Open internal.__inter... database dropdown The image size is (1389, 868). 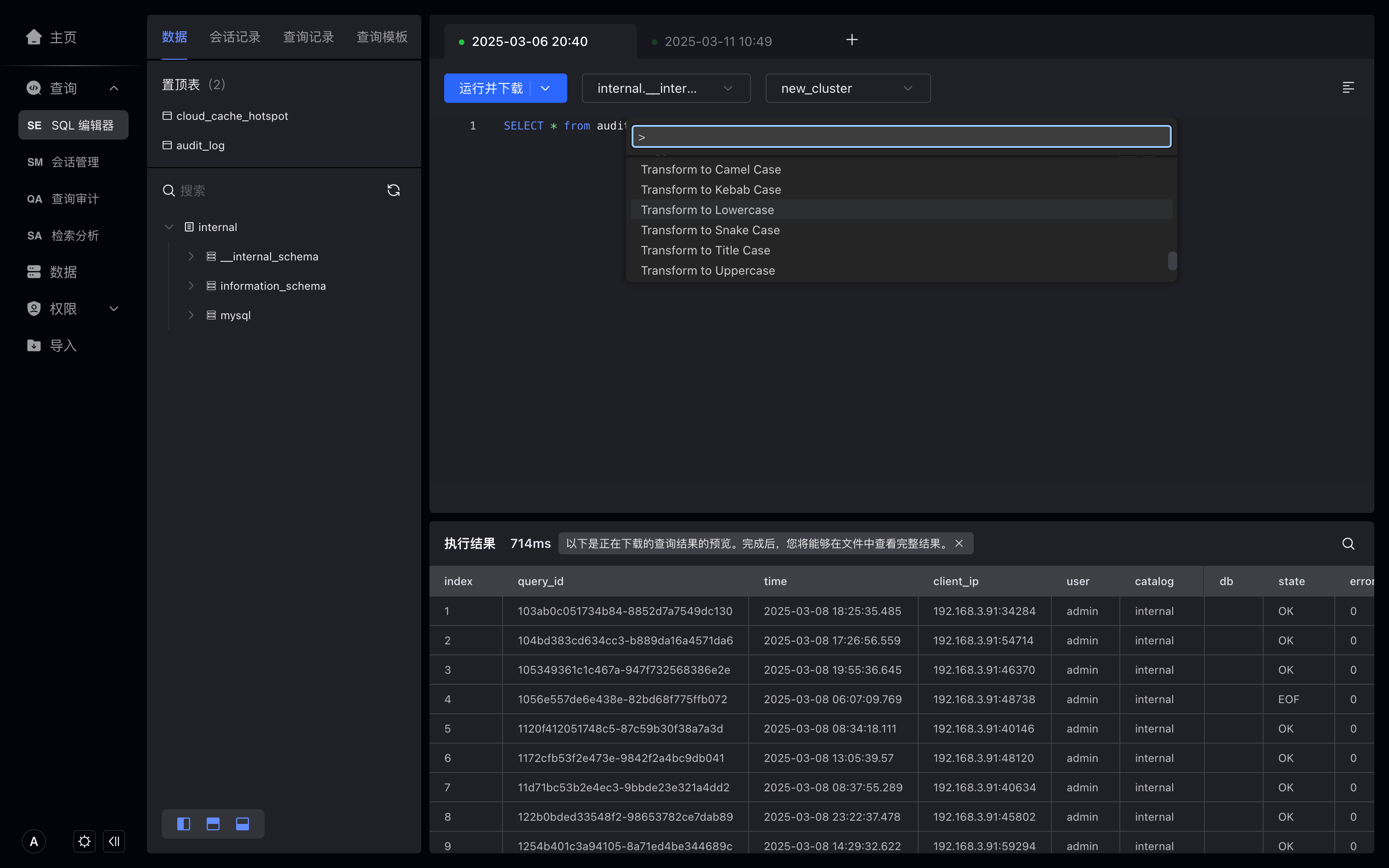click(666, 88)
